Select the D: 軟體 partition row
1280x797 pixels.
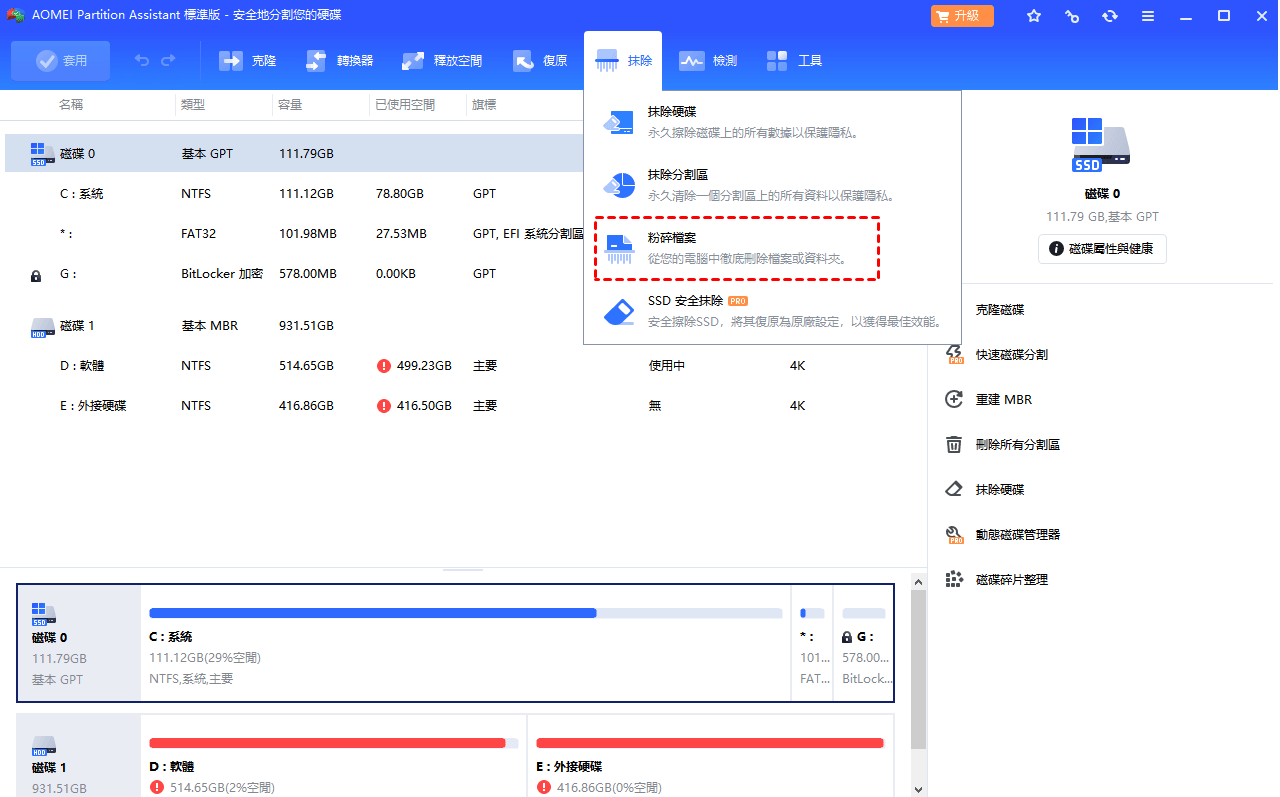(464, 366)
